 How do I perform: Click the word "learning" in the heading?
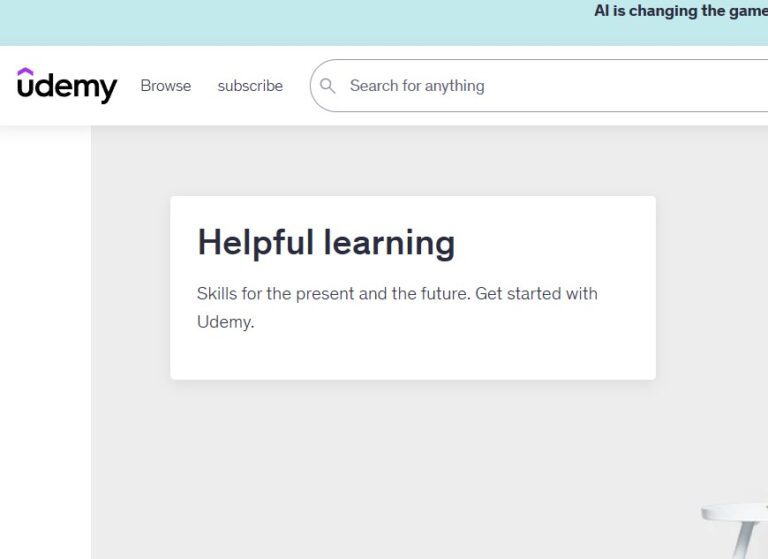(x=389, y=243)
